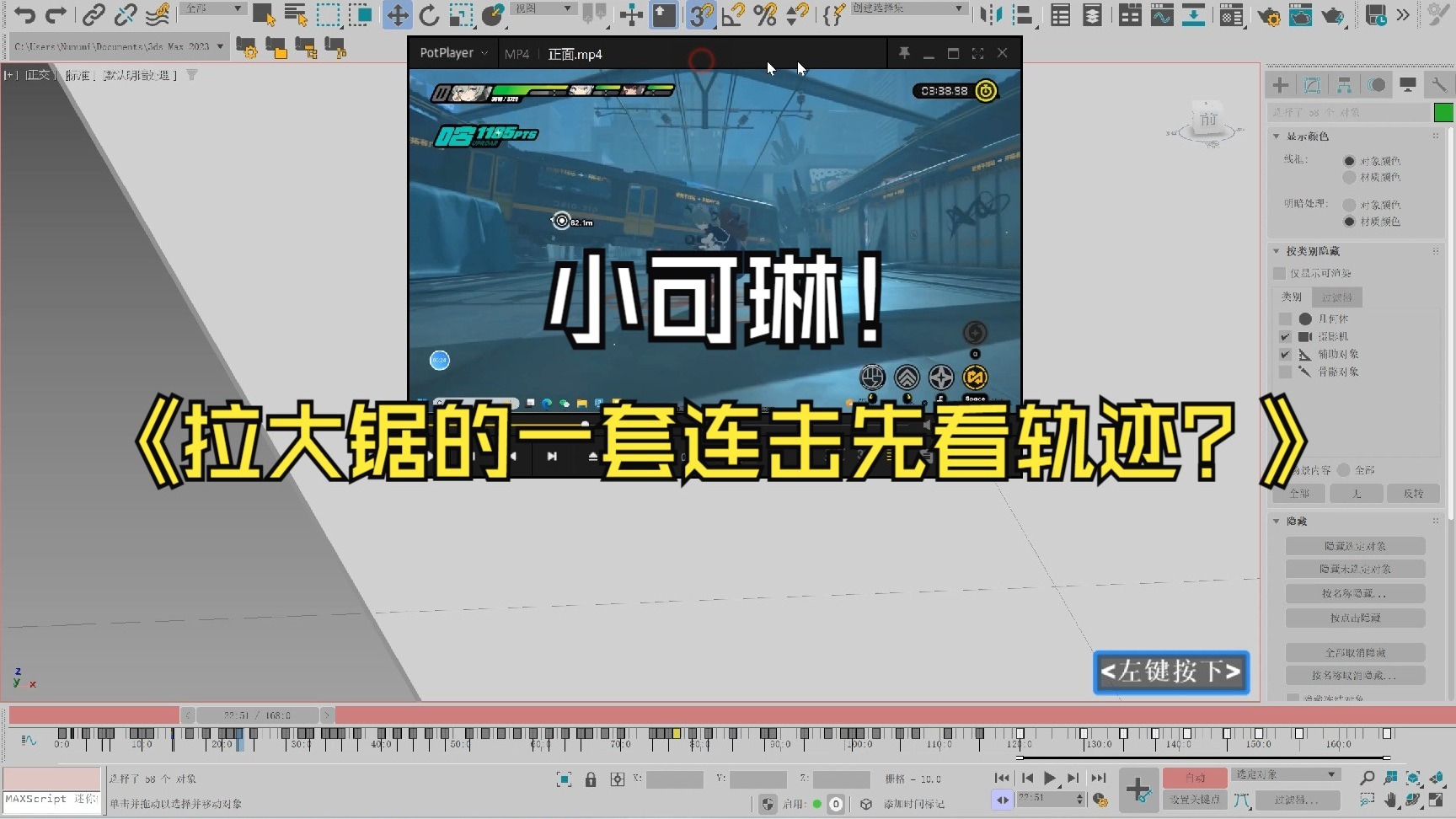1456x819 pixels.
Task: Undo the last action in 3ds Max
Action: click(25, 14)
